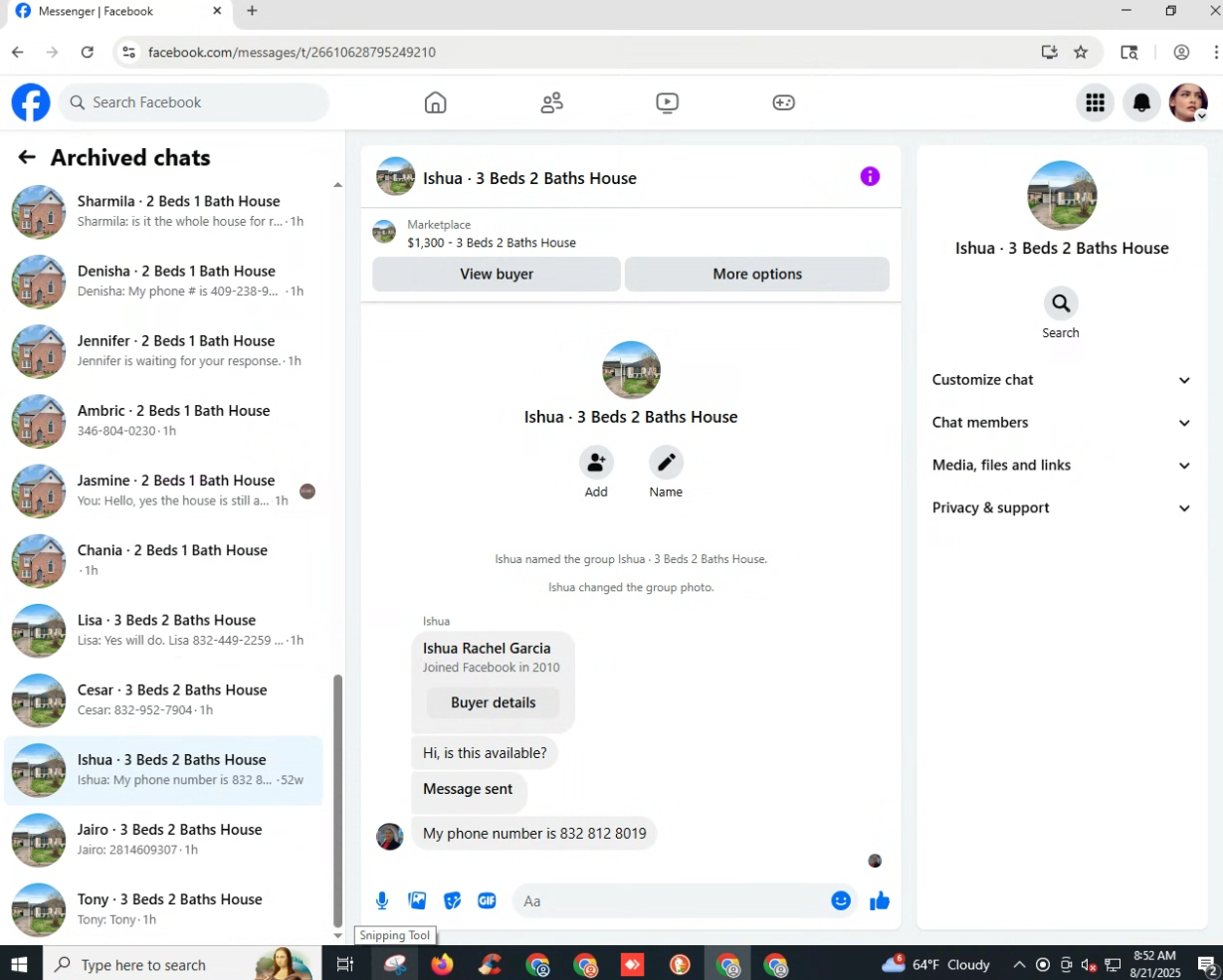
Task: Open Lisa 3 Beds 2 Baths chat
Action: point(164,631)
